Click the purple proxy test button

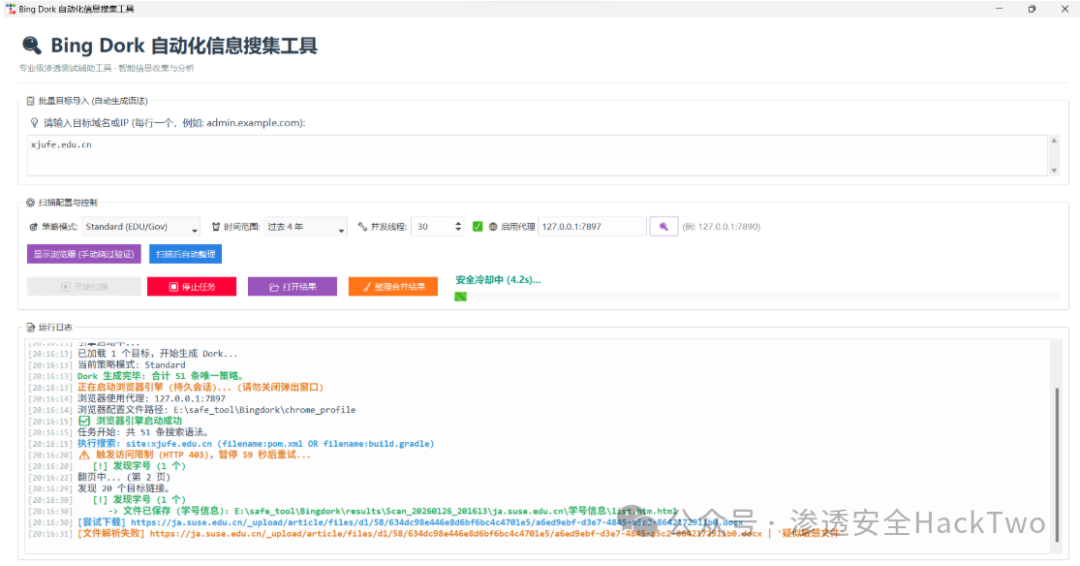[x=663, y=227]
